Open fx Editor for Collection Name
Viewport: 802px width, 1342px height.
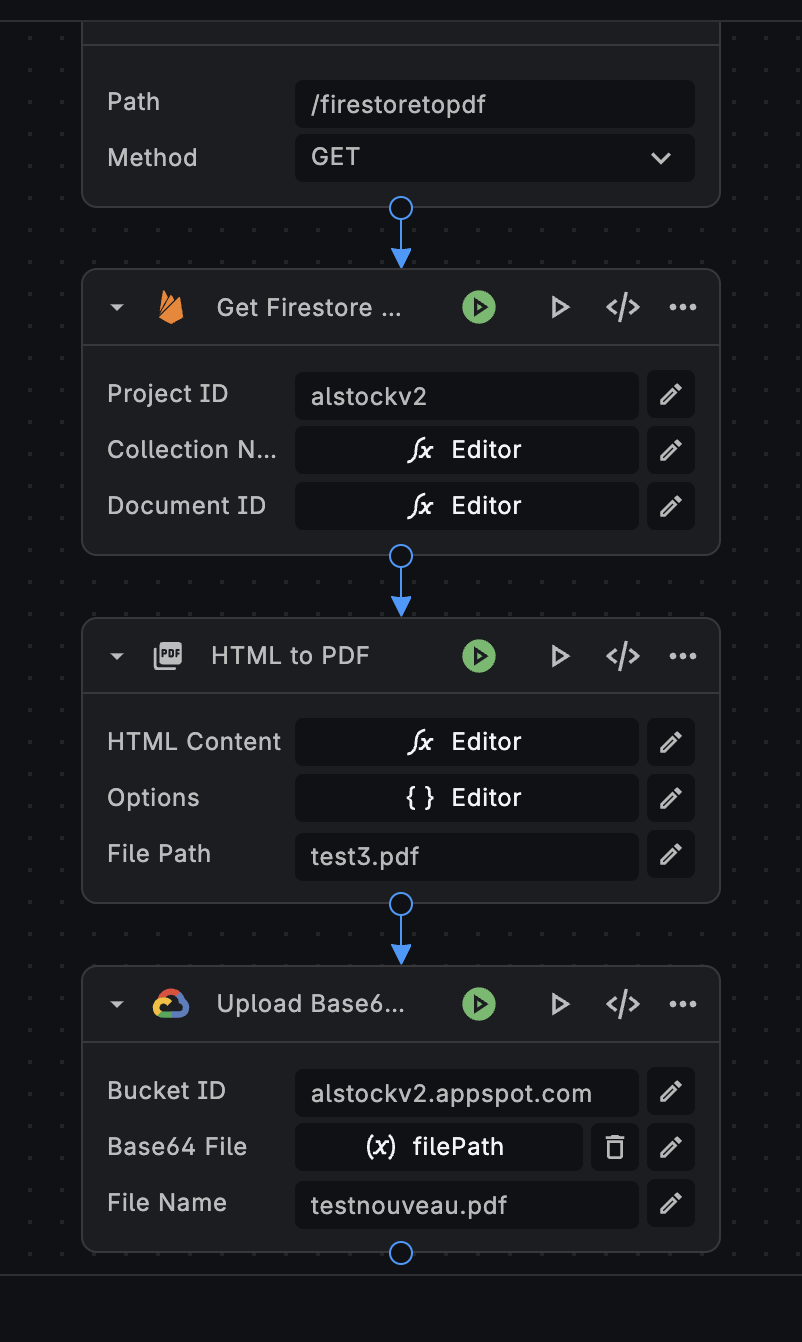click(x=466, y=450)
